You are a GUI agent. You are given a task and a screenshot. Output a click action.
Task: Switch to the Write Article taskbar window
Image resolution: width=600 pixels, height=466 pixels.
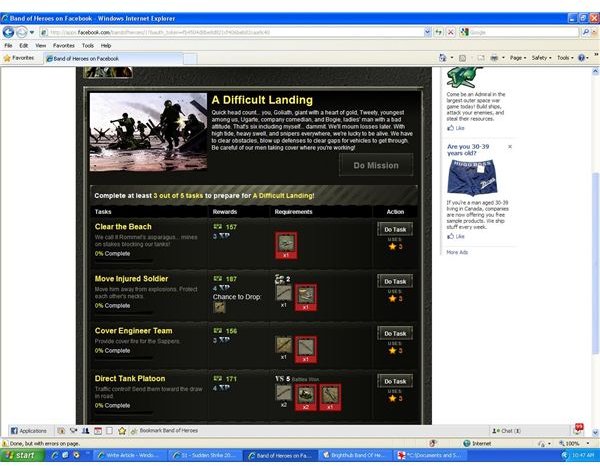point(130,455)
